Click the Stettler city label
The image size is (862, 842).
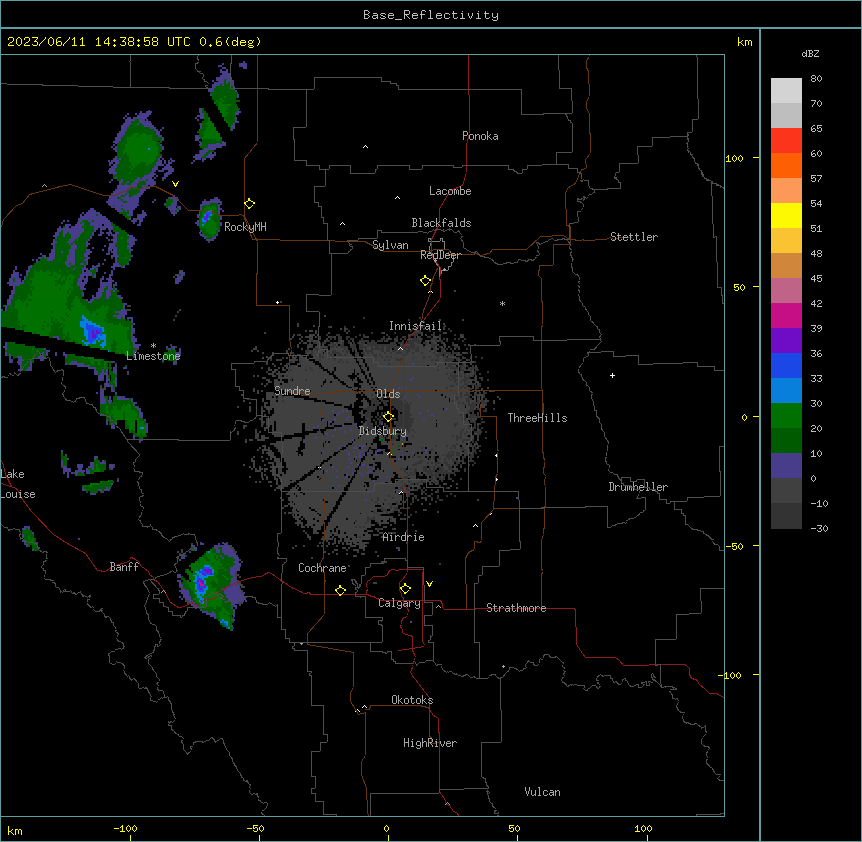tap(634, 237)
